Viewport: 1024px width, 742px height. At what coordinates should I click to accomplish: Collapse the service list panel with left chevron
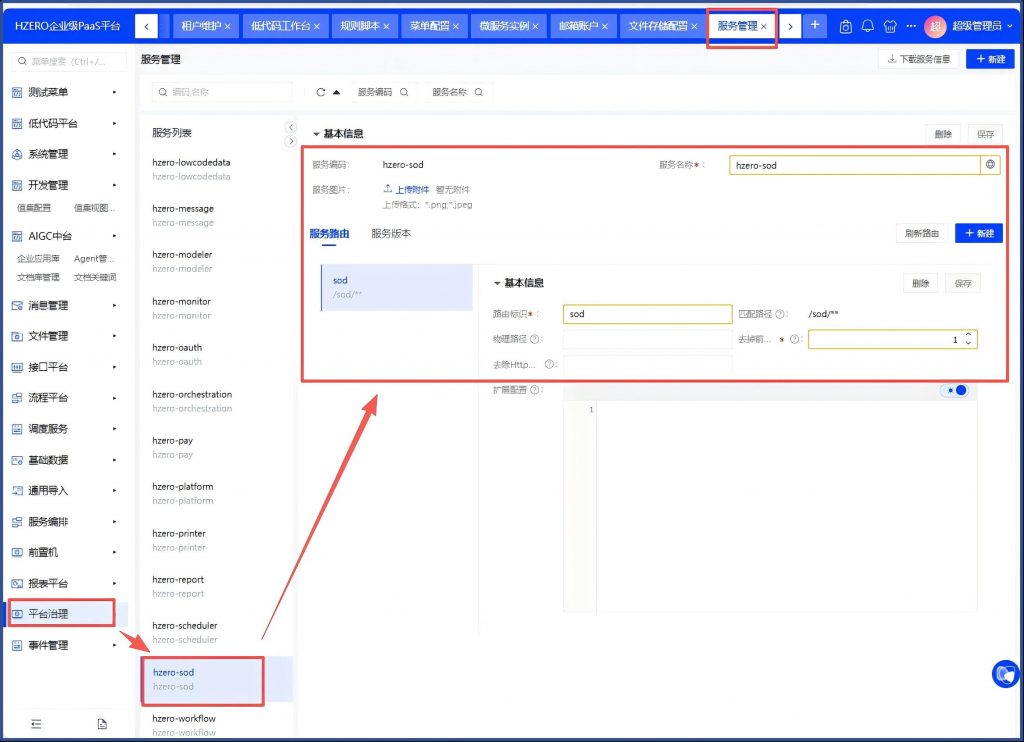click(291, 127)
